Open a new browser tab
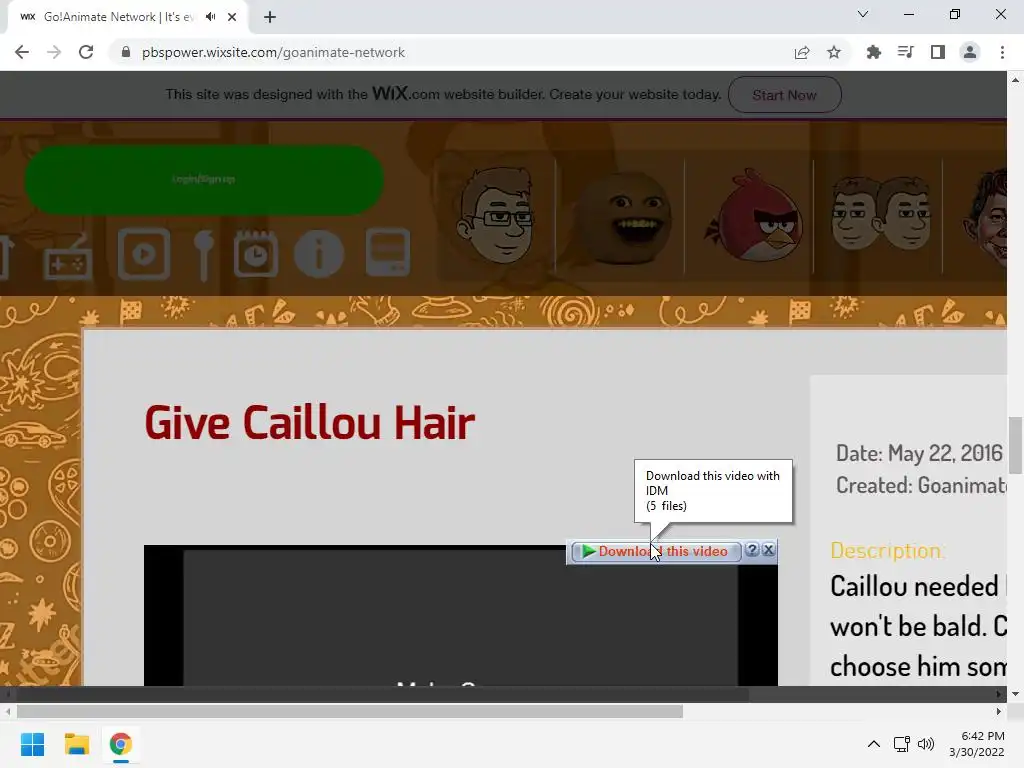1024x768 pixels. click(x=270, y=17)
